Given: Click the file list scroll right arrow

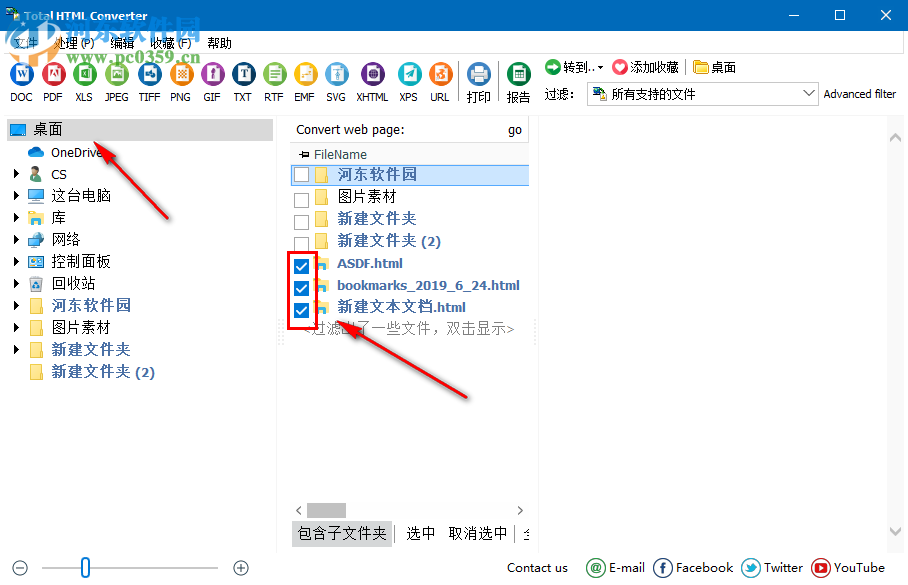Looking at the screenshot, I should pyautogui.click(x=520, y=510).
